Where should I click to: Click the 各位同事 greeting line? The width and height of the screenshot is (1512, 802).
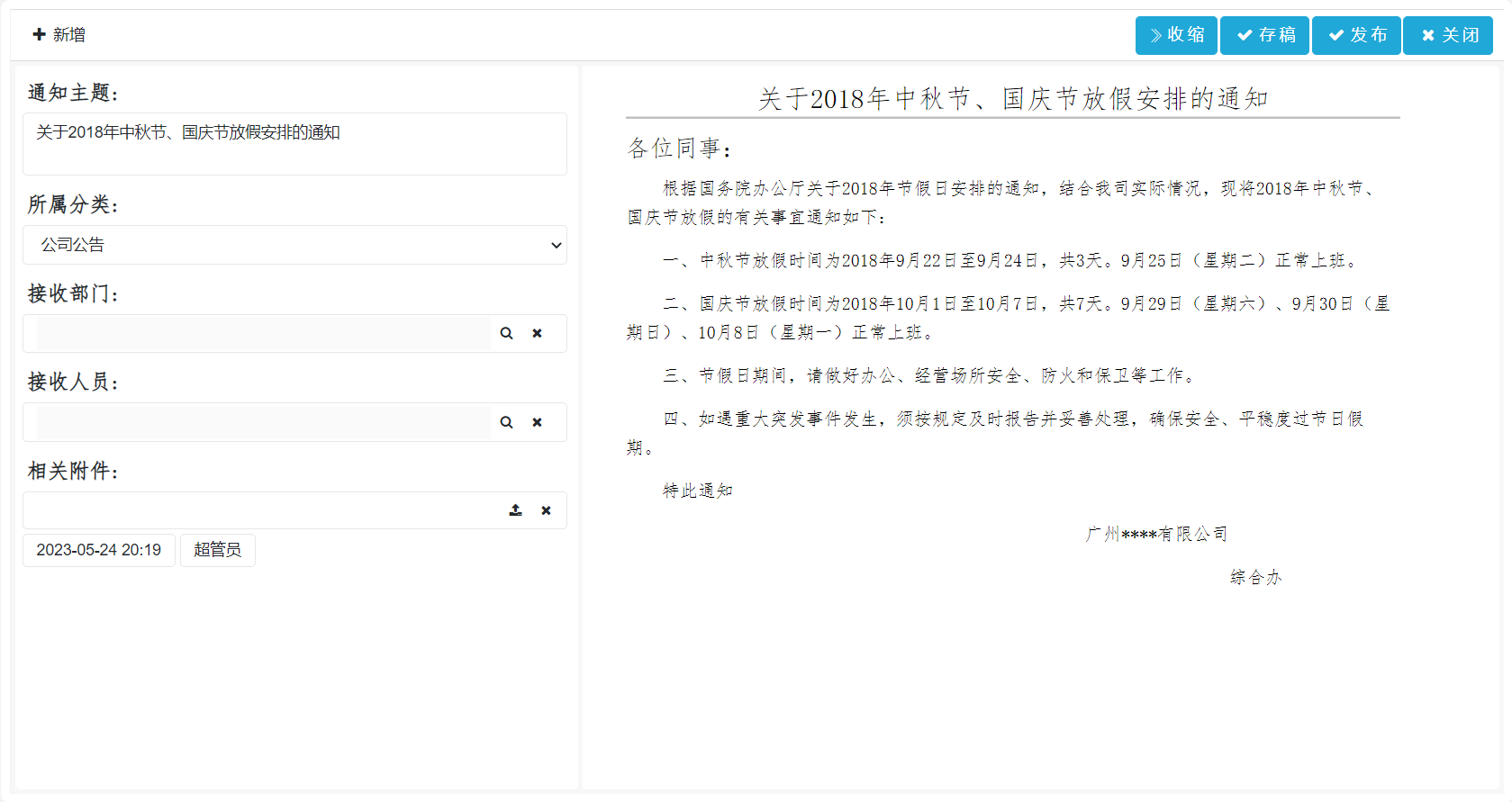pyautogui.click(x=680, y=149)
